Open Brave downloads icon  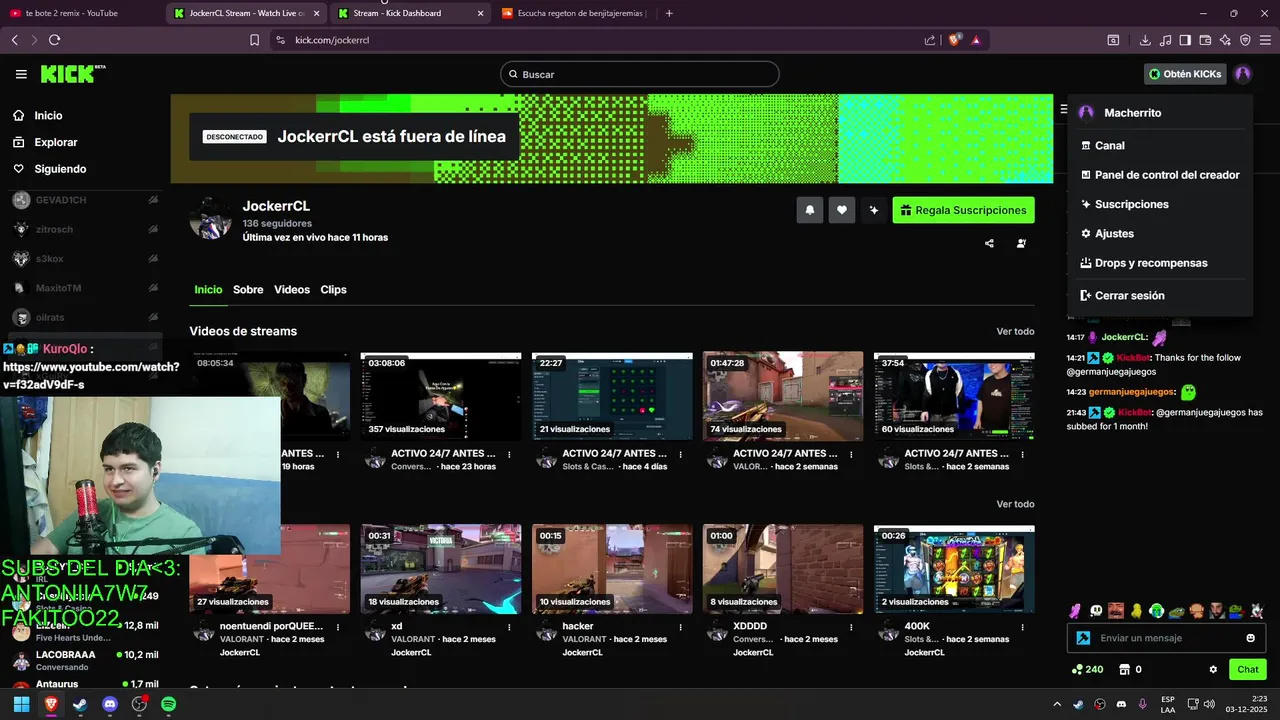[1145, 40]
